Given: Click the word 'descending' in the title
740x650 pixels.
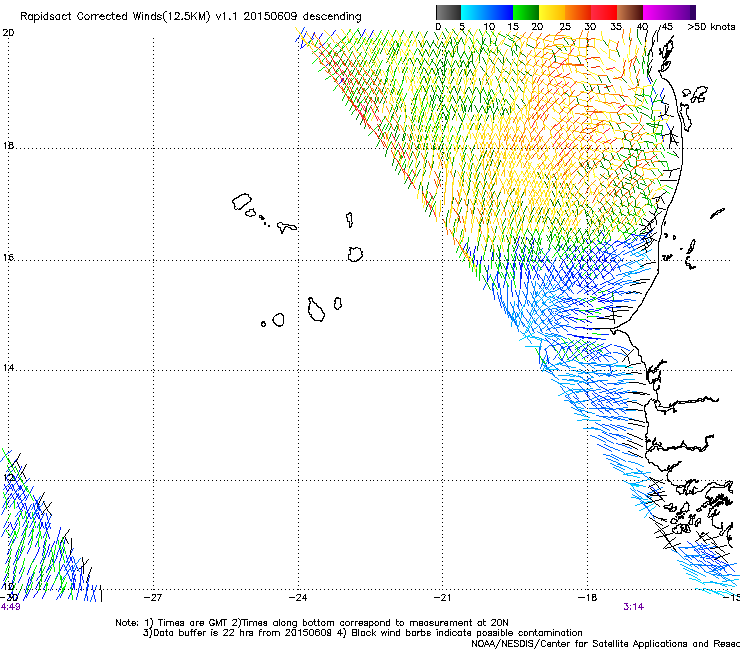Looking at the screenshot, I should 332,17.
